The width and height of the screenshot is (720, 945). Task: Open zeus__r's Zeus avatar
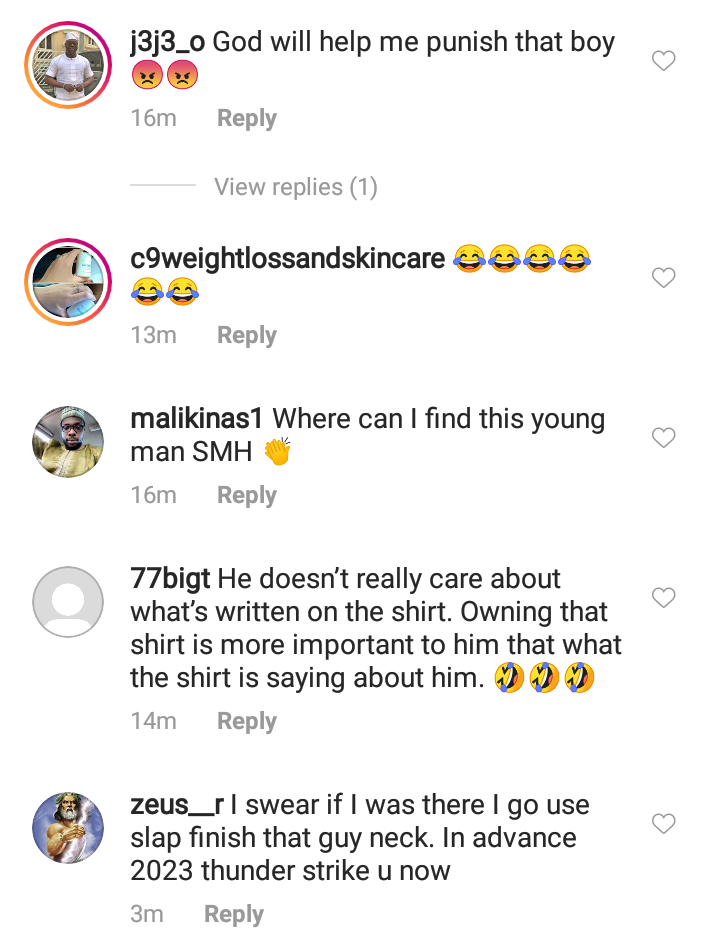click(68, 828)
